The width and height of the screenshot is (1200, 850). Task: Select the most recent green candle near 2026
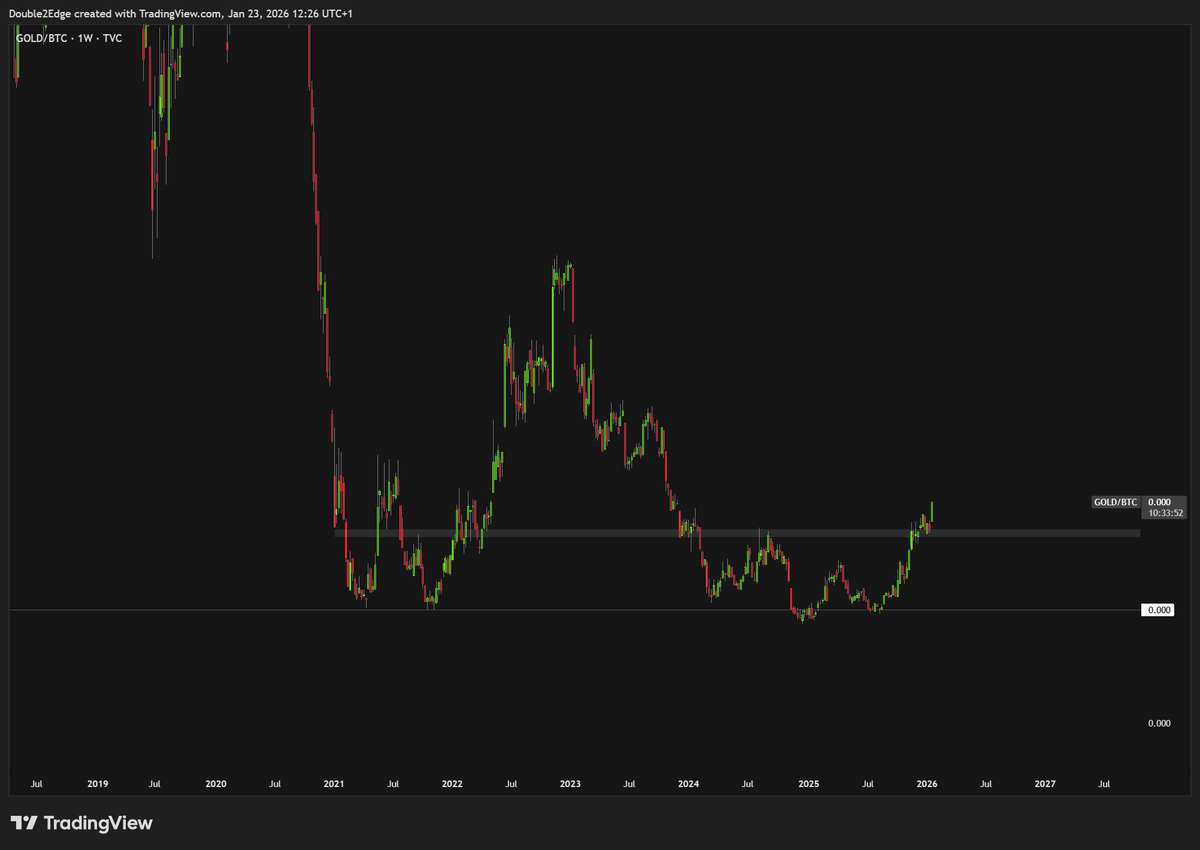click(x=931, y=512)
